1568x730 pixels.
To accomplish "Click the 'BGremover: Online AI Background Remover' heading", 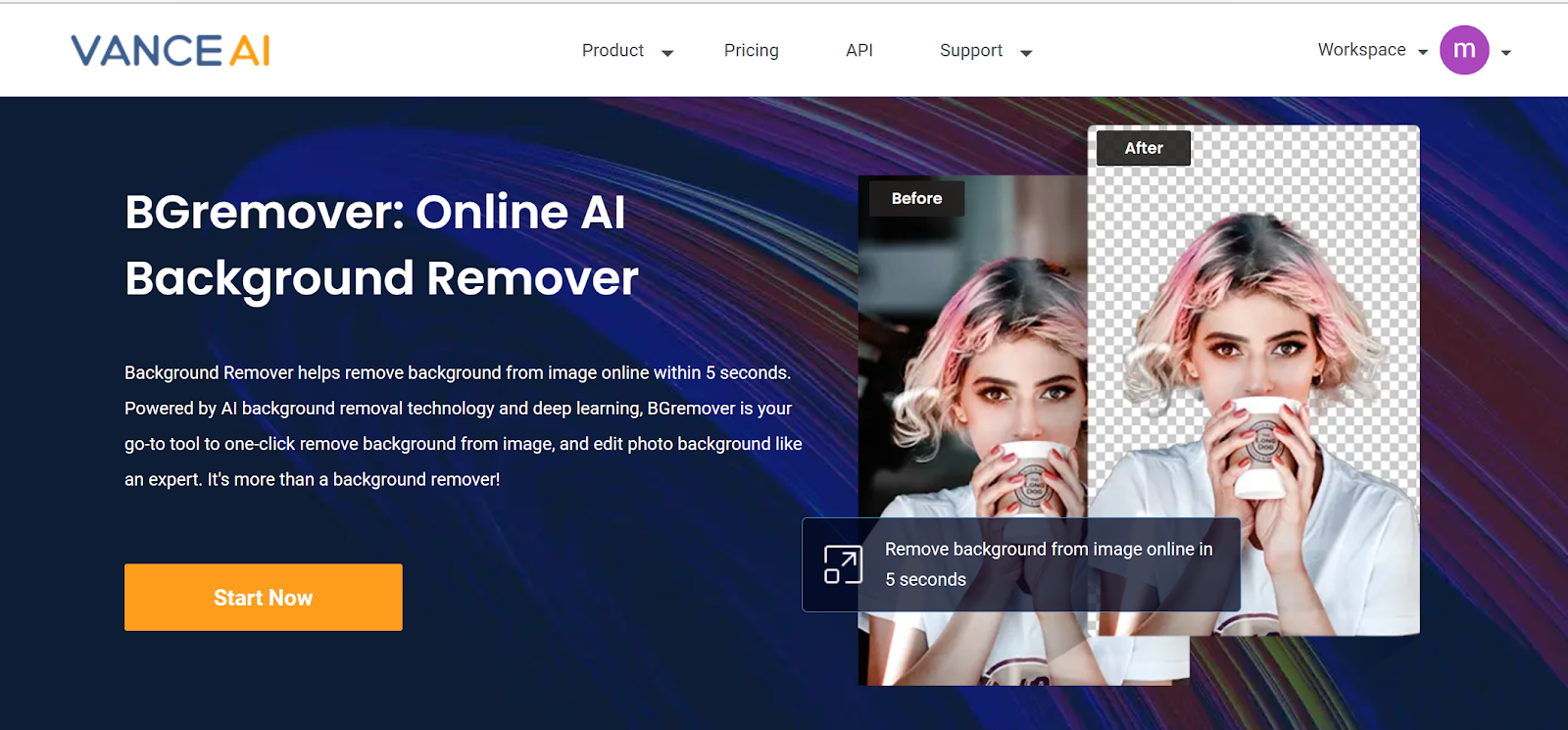I will [x=381, y=245].
